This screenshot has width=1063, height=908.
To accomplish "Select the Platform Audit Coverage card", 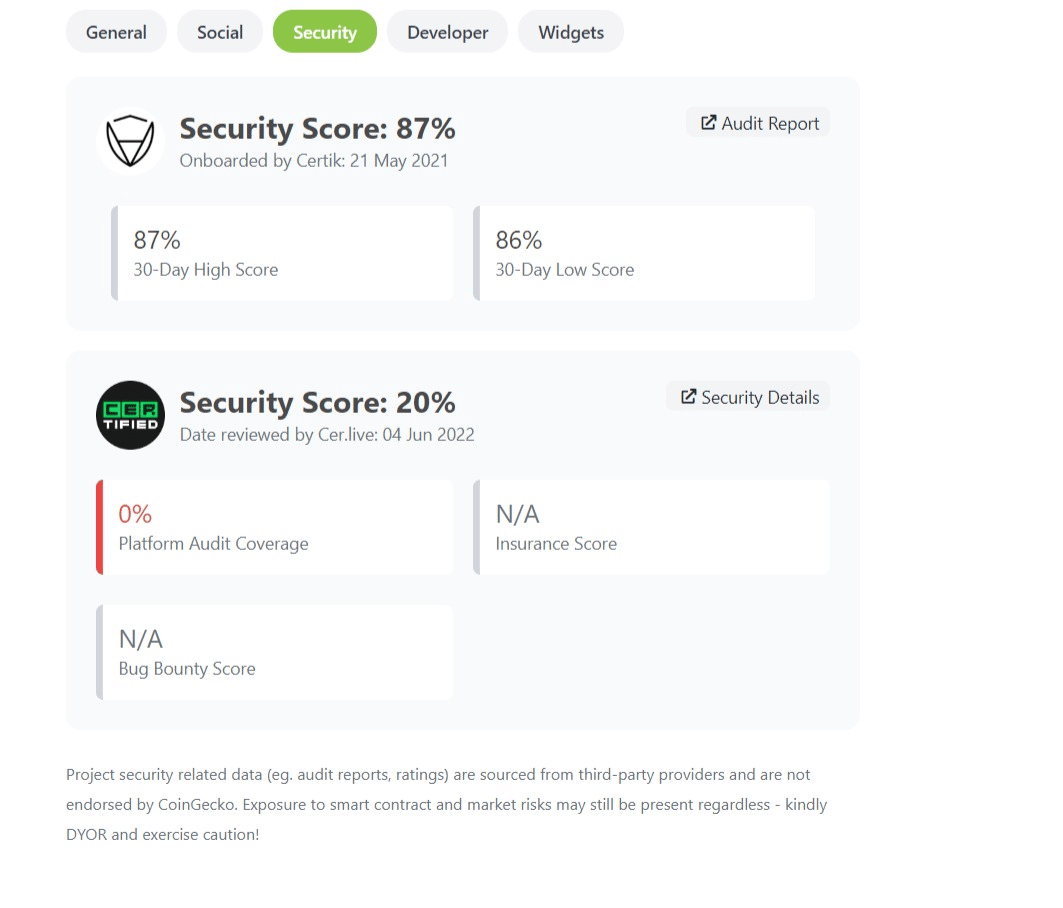I will 276,528.
